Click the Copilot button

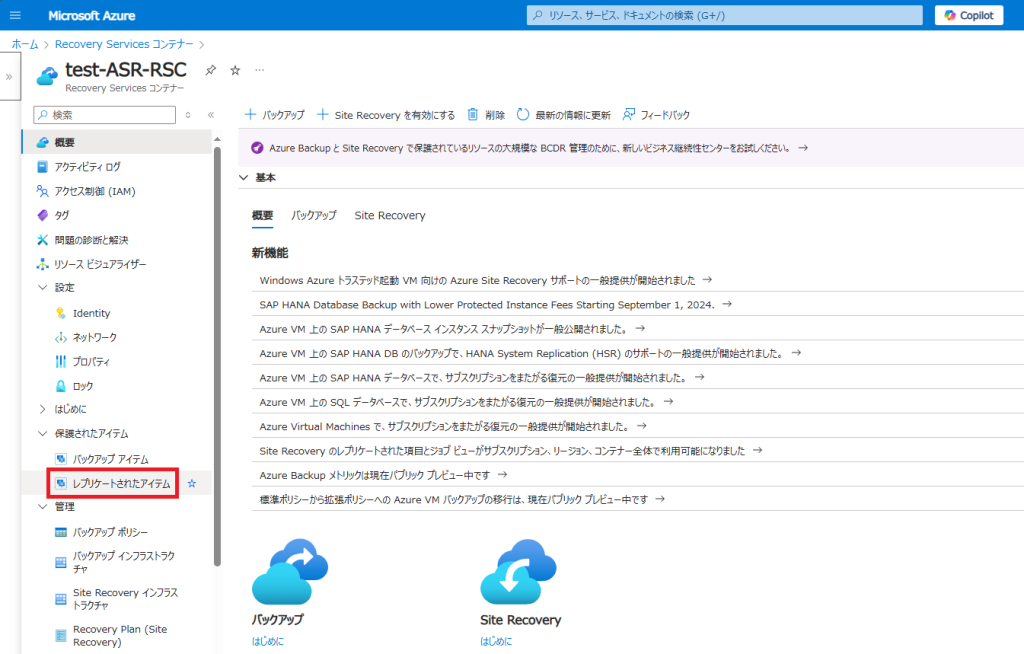[x=968, y=15]
